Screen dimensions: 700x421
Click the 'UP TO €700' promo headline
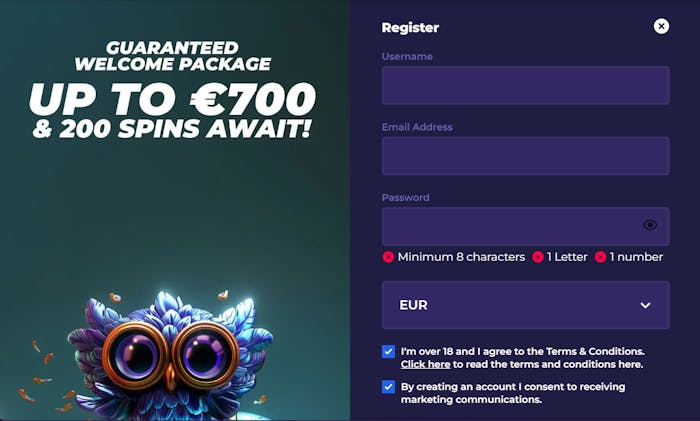[x=172, y=99]
